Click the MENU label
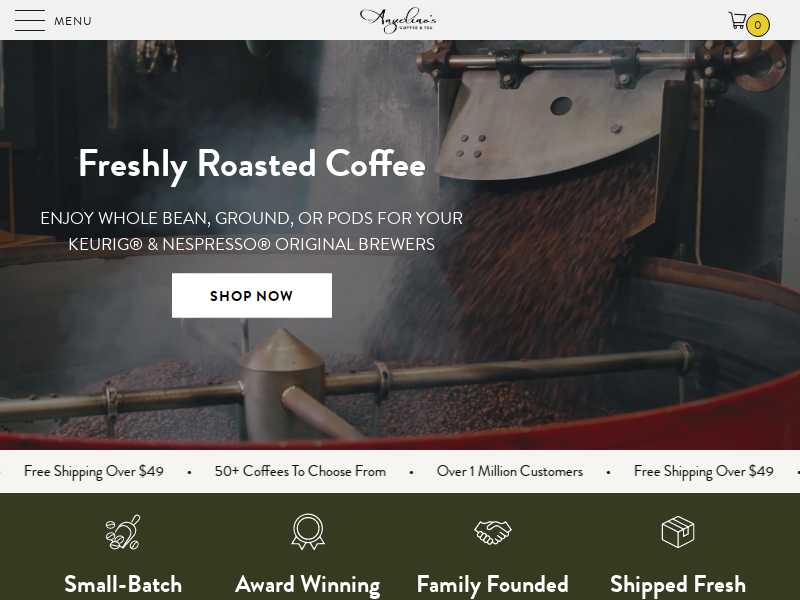The width and height of the screenshot is (800, 600). click(73, 21)
